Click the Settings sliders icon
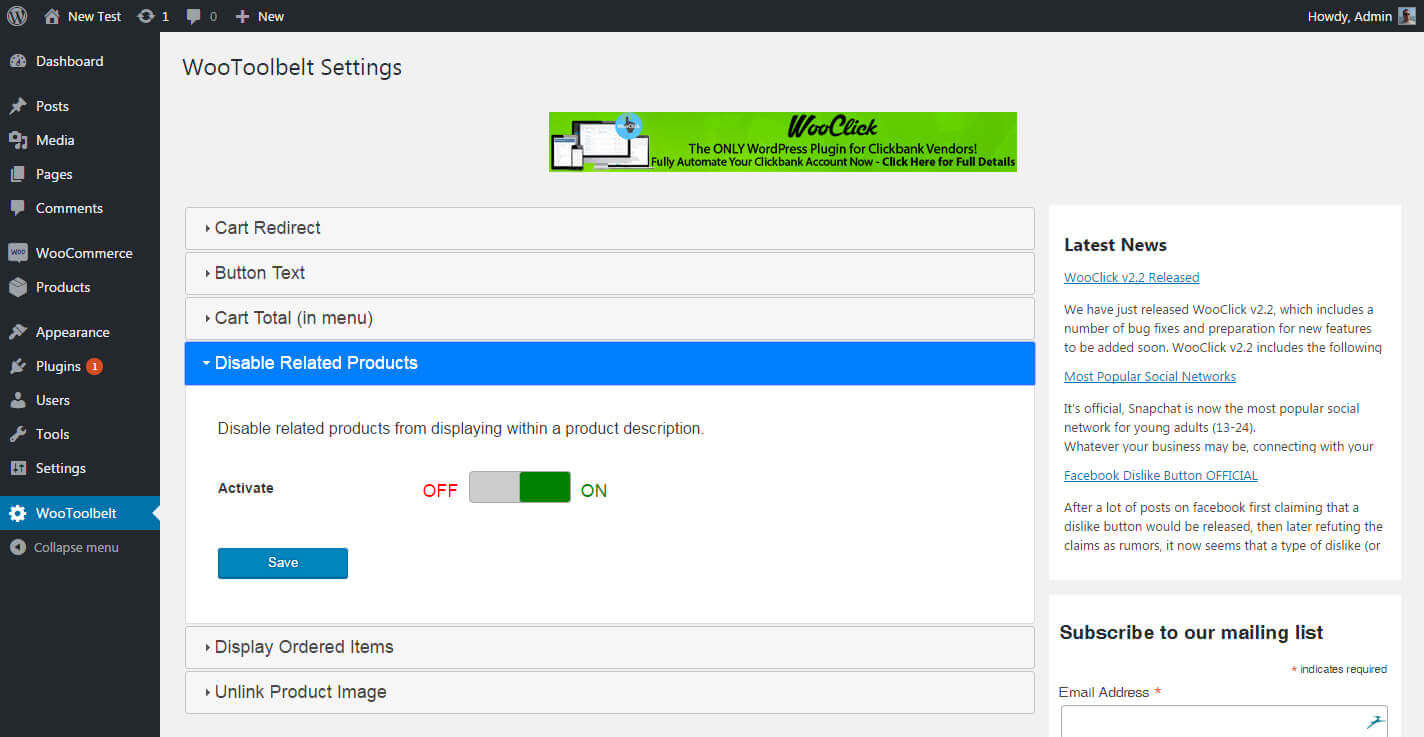 pyautogui.click(x=17, y=468)
